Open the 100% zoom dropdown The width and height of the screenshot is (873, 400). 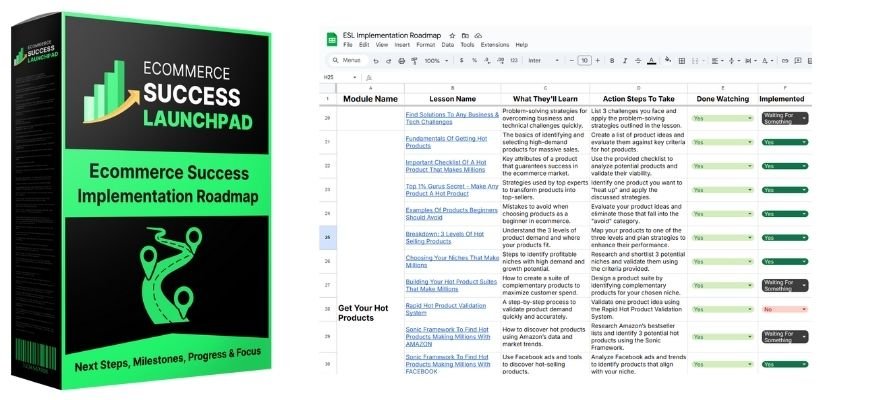(436, 60)
